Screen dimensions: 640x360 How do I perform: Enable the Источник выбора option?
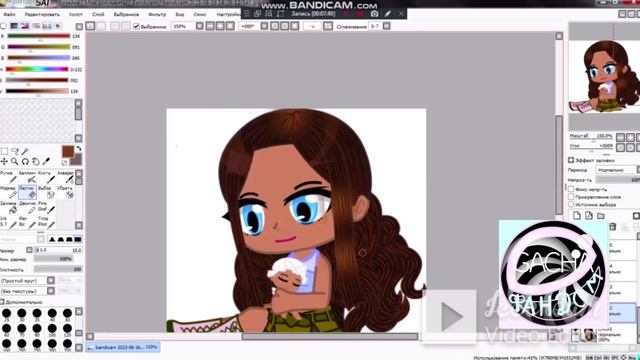tap(571, 204)
